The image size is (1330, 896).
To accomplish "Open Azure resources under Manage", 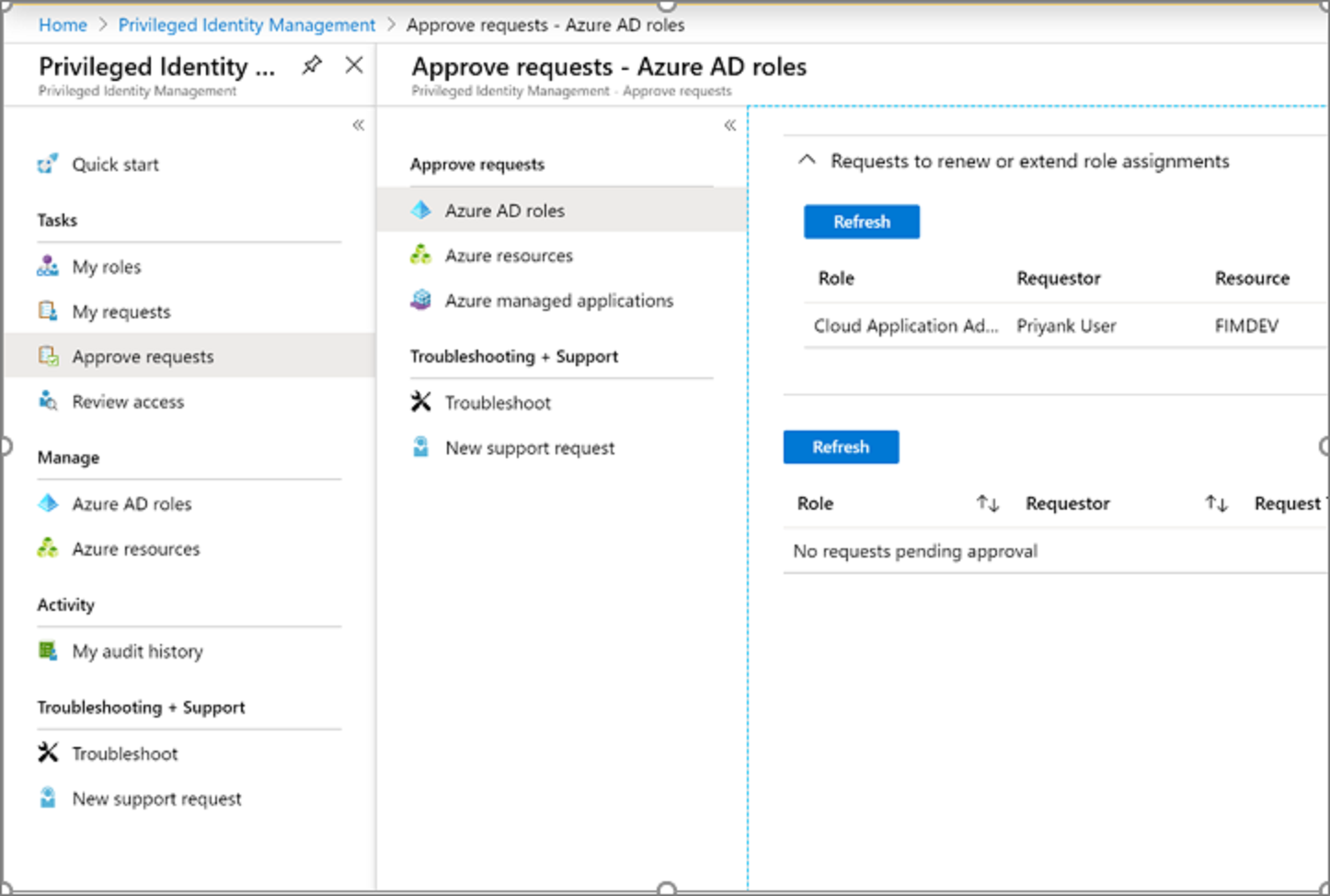I will pos(136,549).
